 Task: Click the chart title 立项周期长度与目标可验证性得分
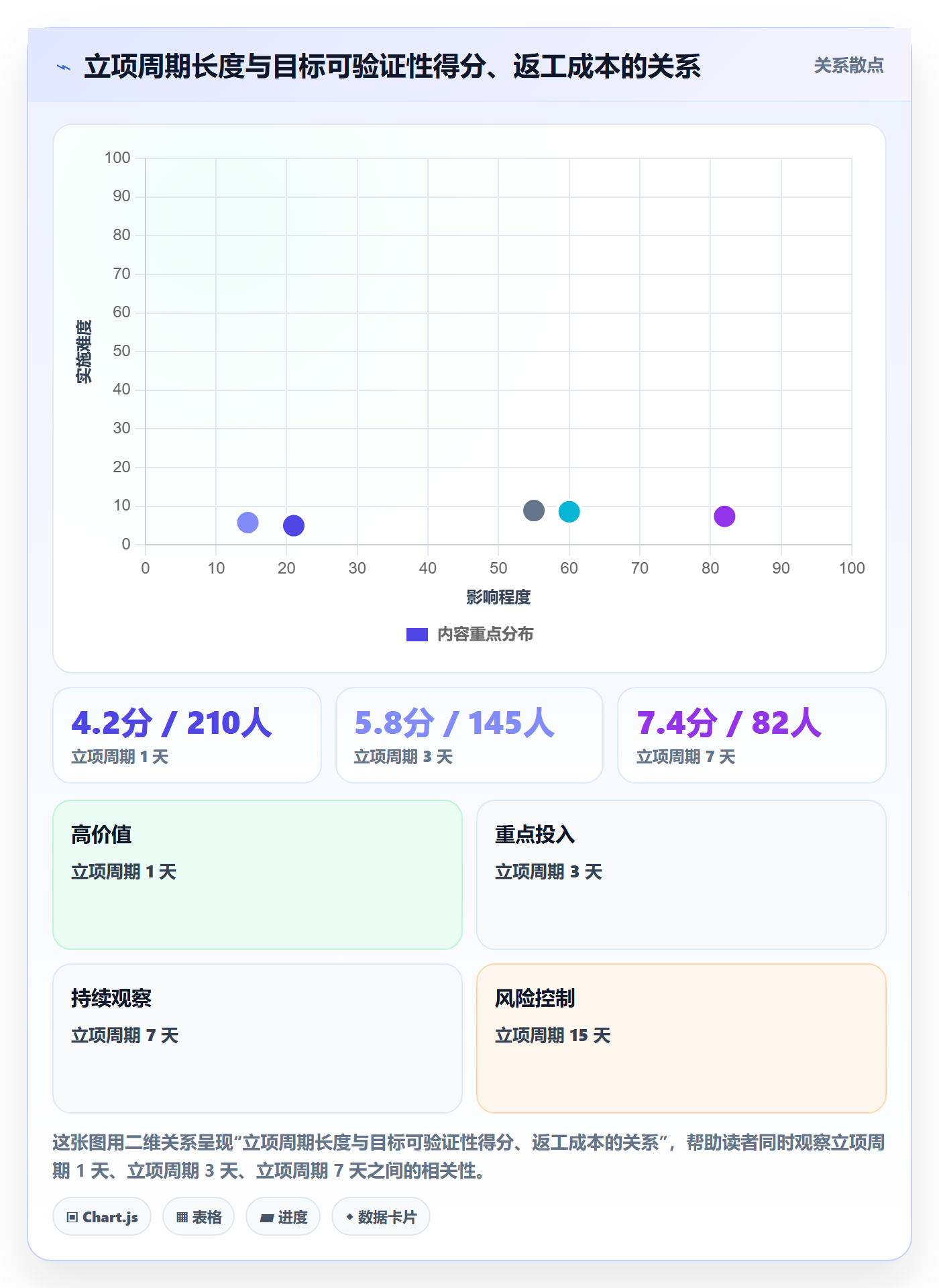[392, 67]
